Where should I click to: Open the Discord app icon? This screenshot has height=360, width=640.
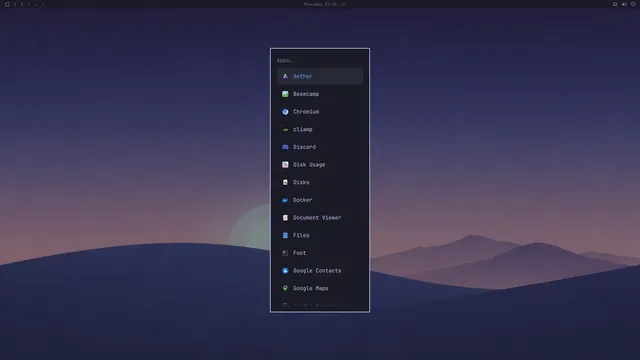pos(285,147)
